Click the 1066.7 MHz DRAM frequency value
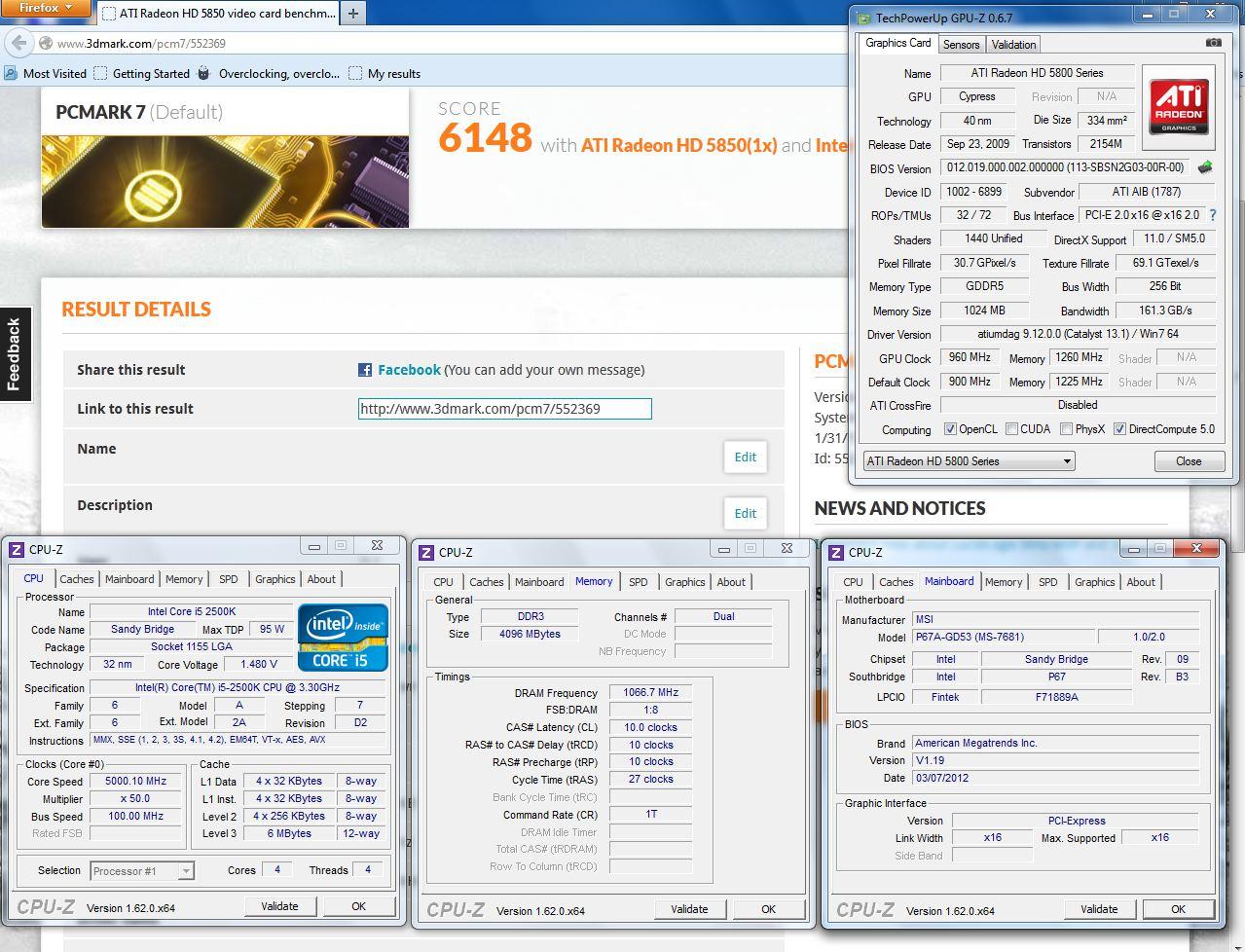The height and width of the screenshot is (952, 1245). [651, 692]
